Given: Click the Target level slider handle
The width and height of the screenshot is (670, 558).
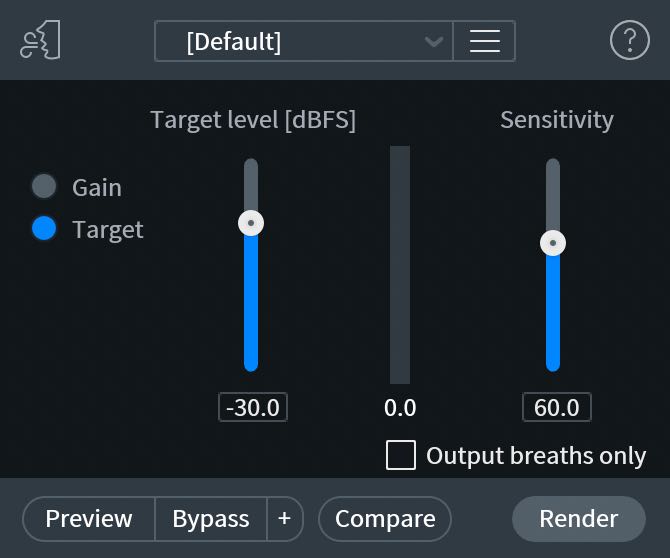Looking at the screenshot, I should [x=251, y=222].
